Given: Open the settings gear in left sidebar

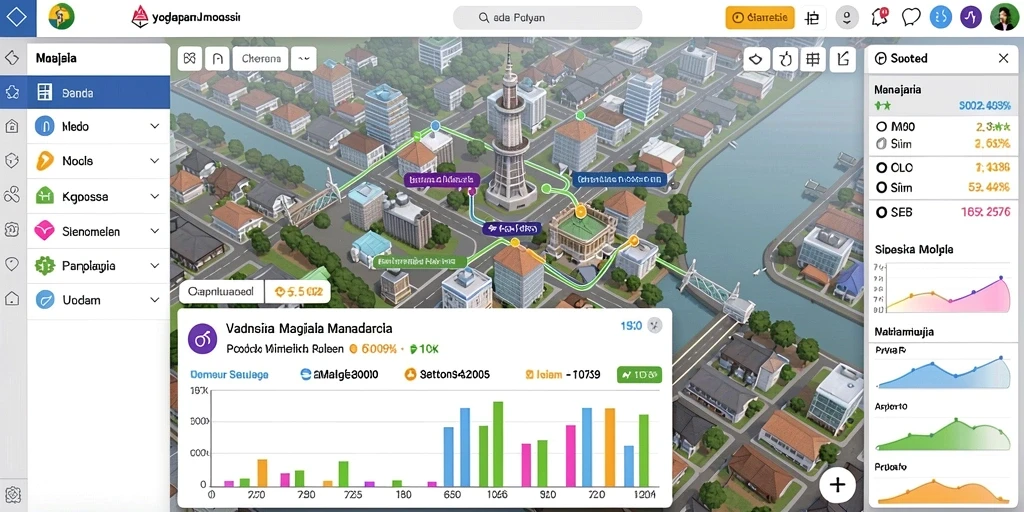Looking at the screenshot, I should point(13,493).
